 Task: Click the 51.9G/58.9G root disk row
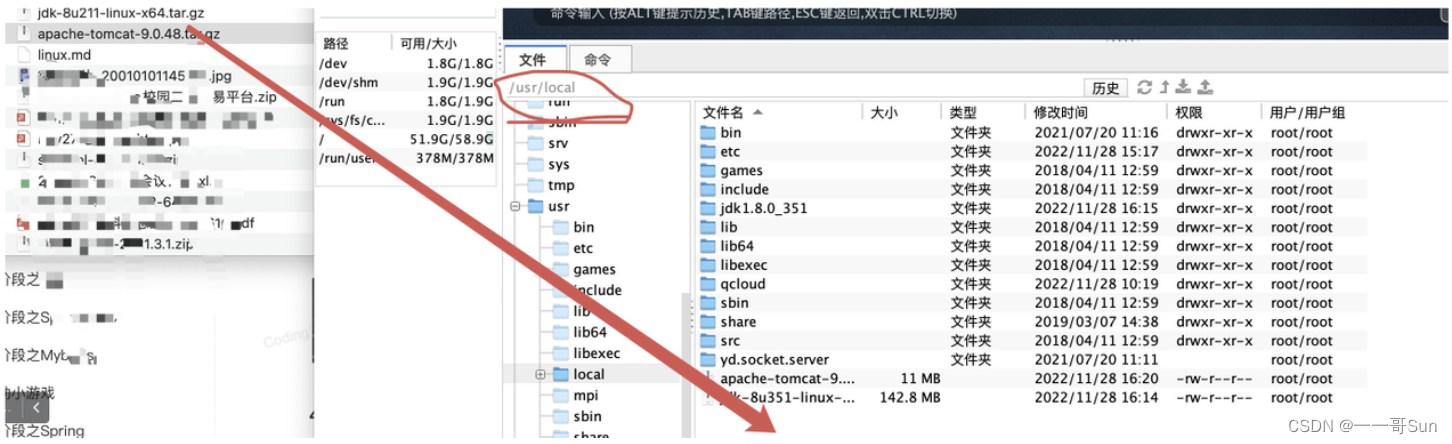[406, 139]
